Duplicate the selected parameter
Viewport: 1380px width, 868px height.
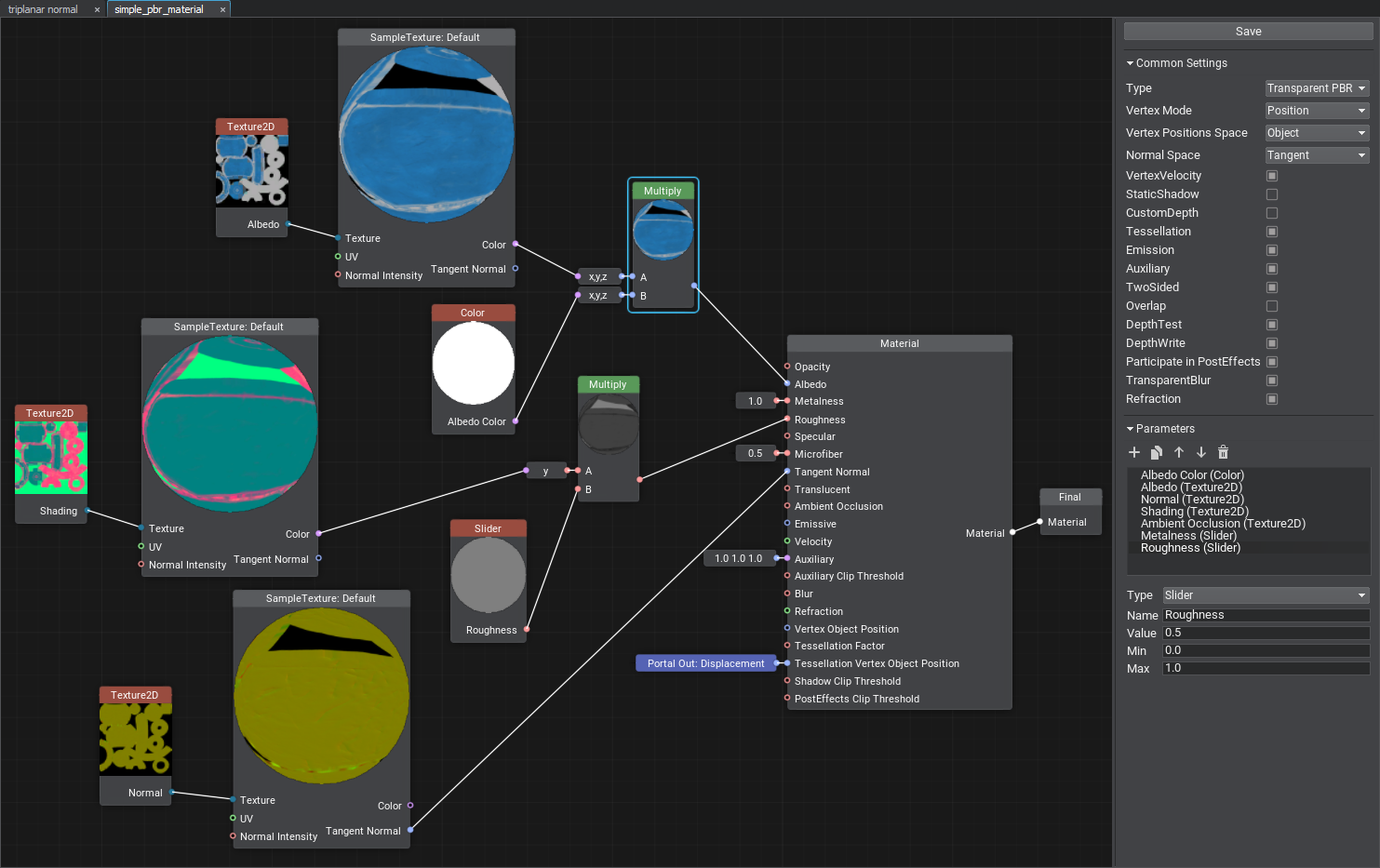1157,452
